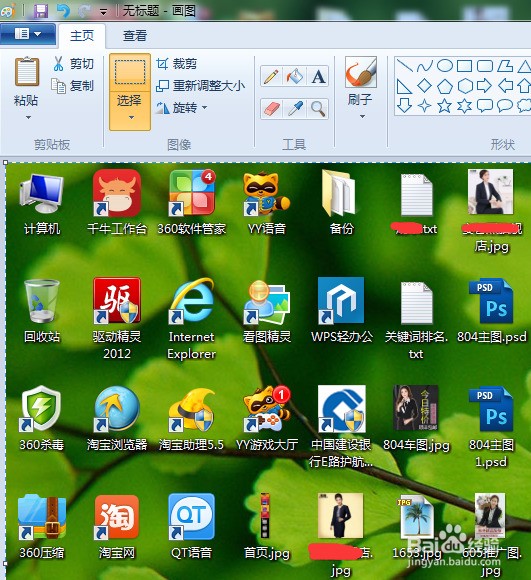Pick the Eraser tool
531x580 pixels.
pyautogui.click(x=271, y=109)
